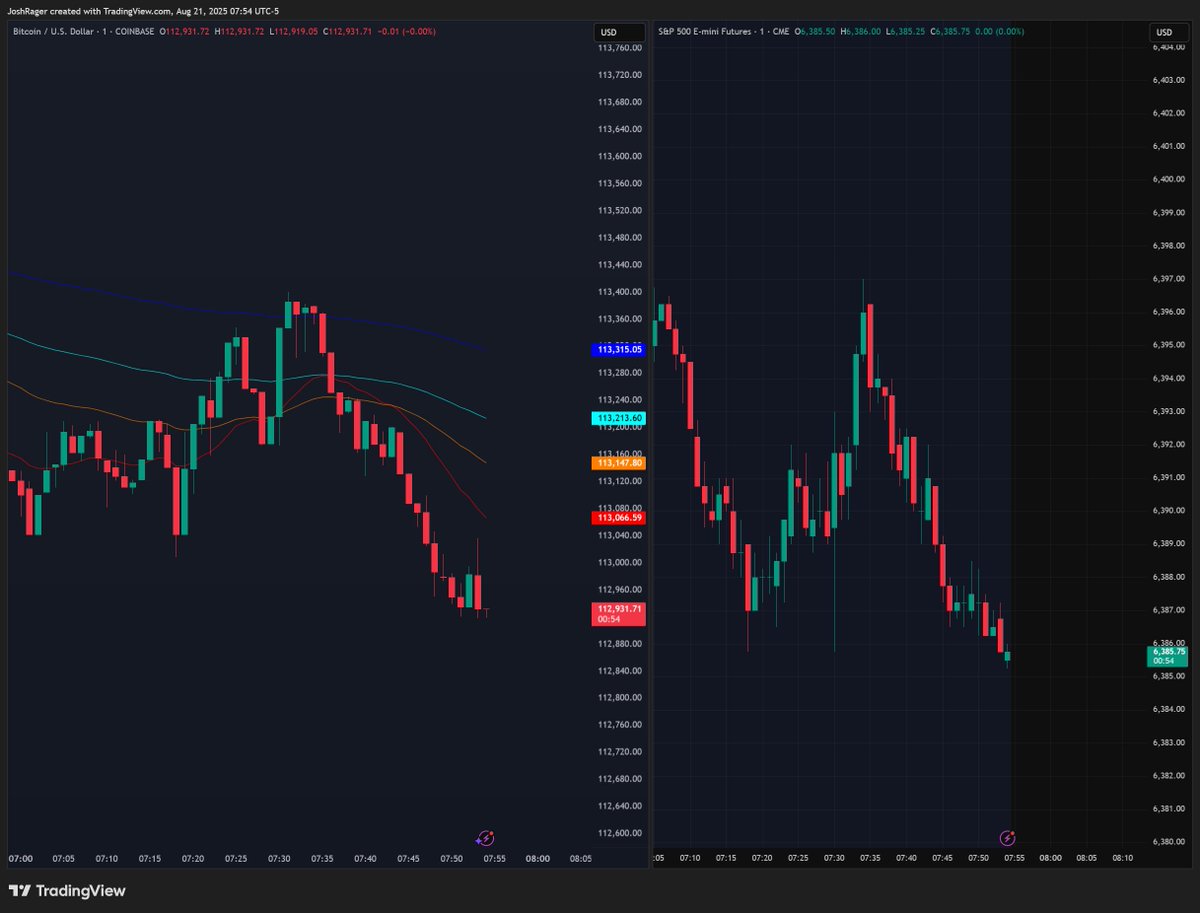
Task: Click the low value L6,385.25 in S&P legend
Action: pos(905,32)
